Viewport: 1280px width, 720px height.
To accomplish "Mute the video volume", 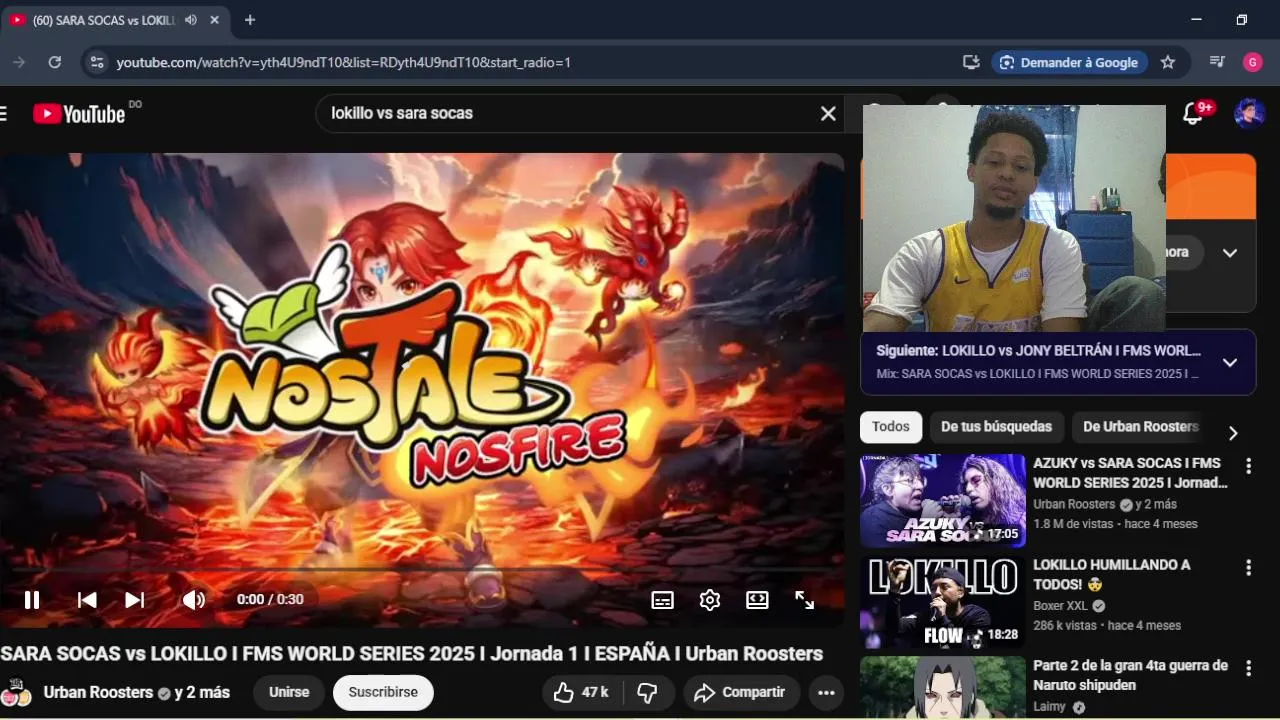I will [193, 600].
